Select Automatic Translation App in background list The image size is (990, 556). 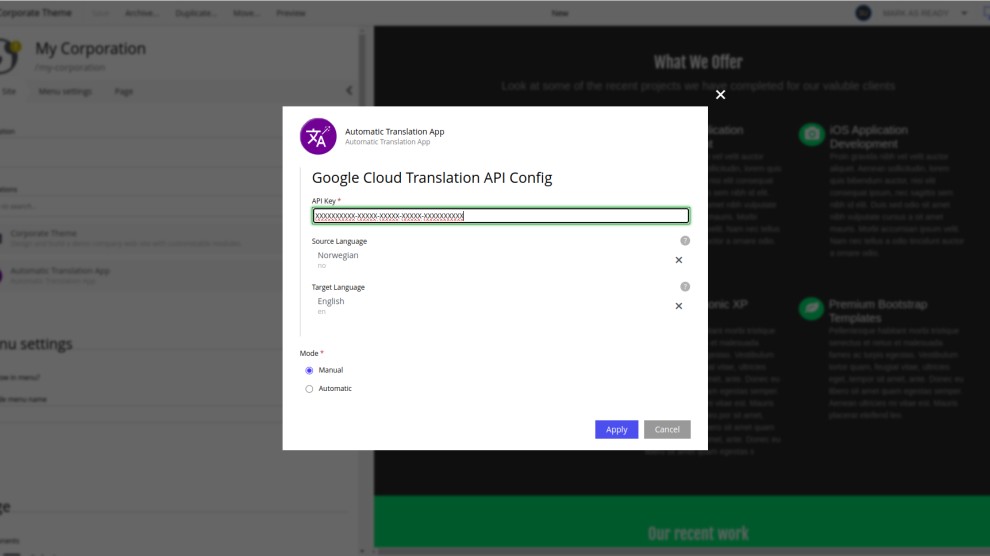click(x=139, y=275)
